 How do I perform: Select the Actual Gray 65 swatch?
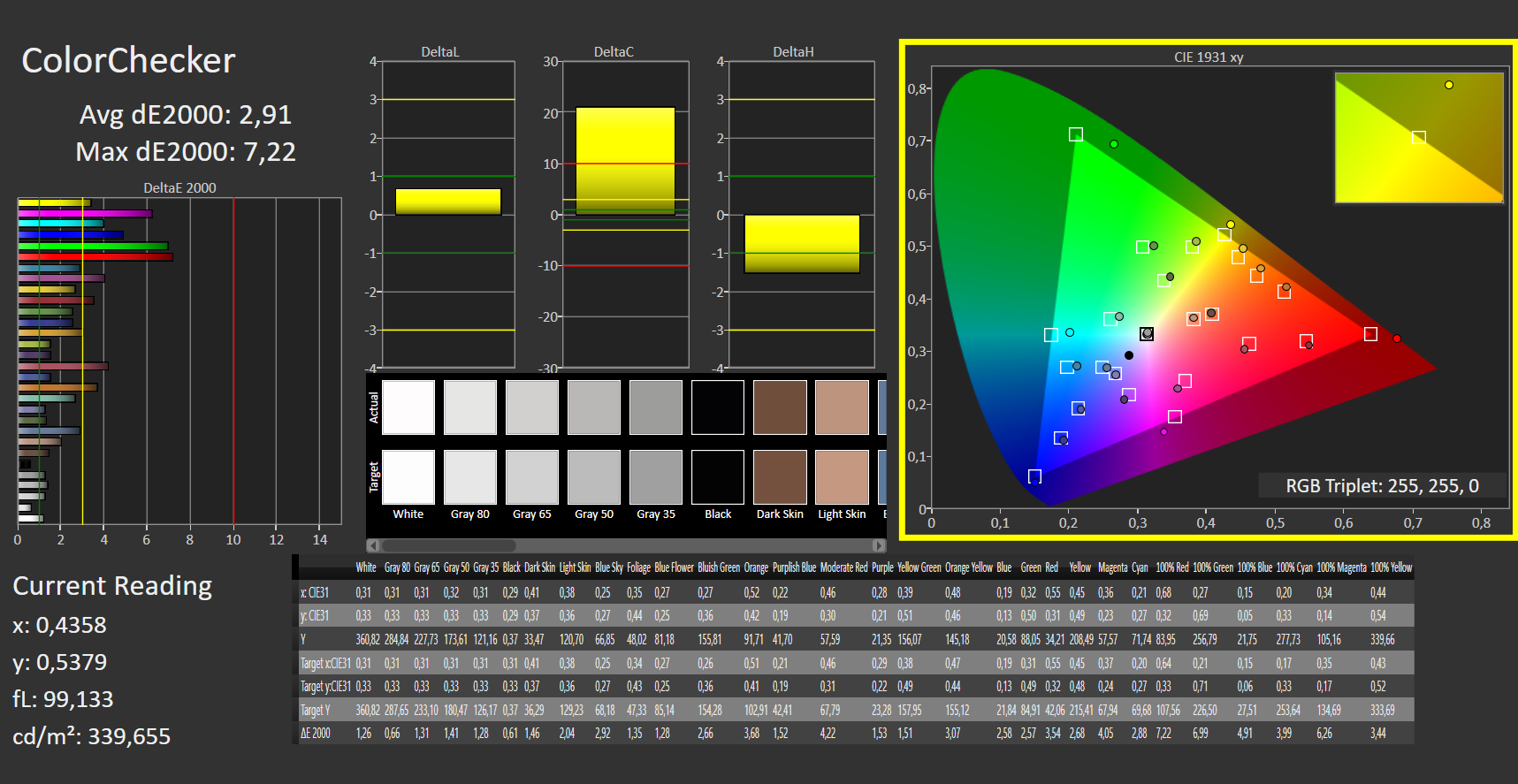pyautogui.click(x=532, y=407)
